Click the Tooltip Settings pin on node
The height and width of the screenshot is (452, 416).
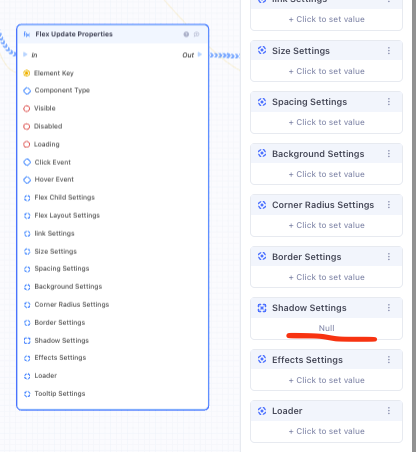pyautogui.click(x=27, y=394)
